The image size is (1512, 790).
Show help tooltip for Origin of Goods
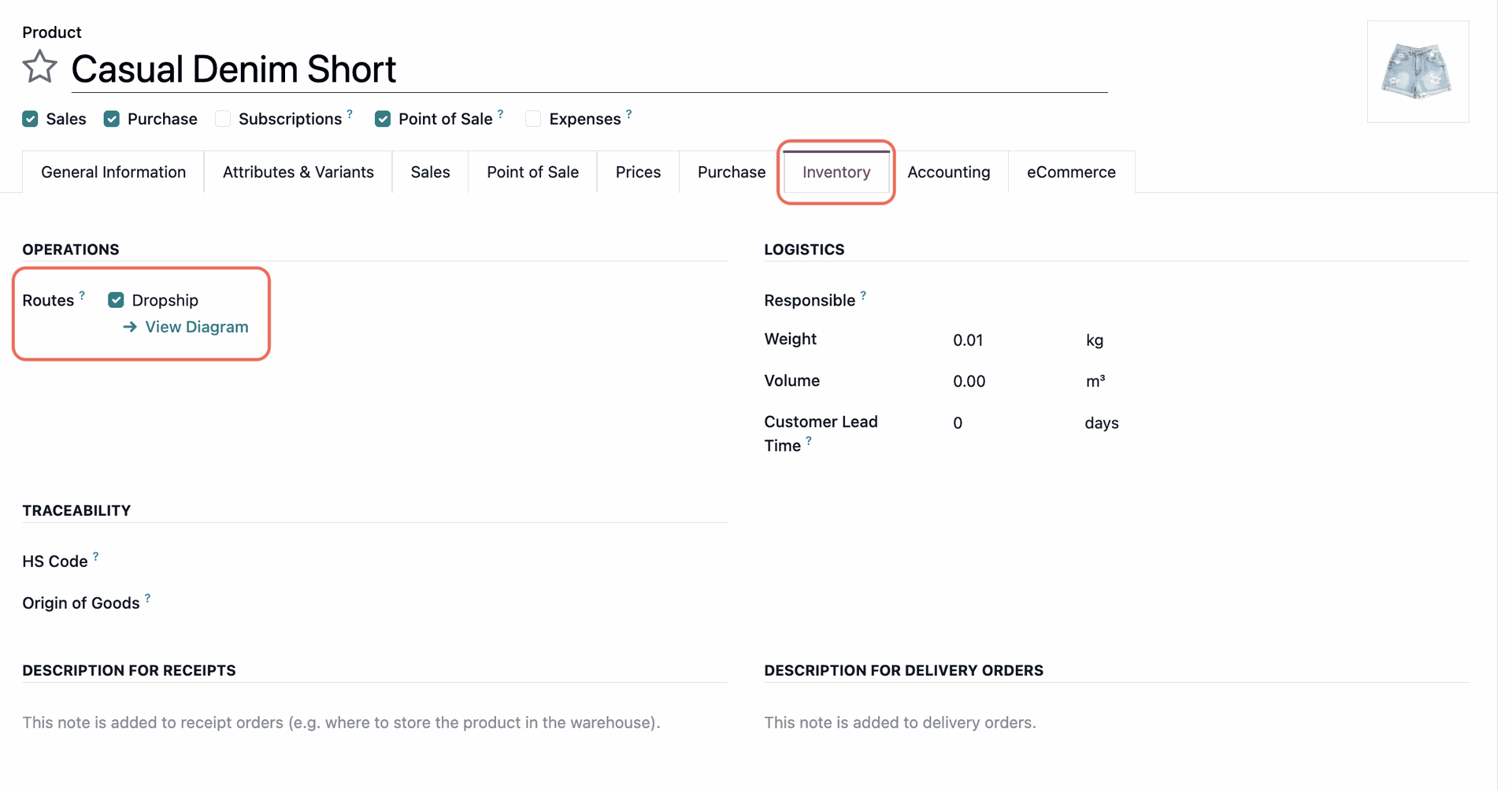click(x=147, y=598)
